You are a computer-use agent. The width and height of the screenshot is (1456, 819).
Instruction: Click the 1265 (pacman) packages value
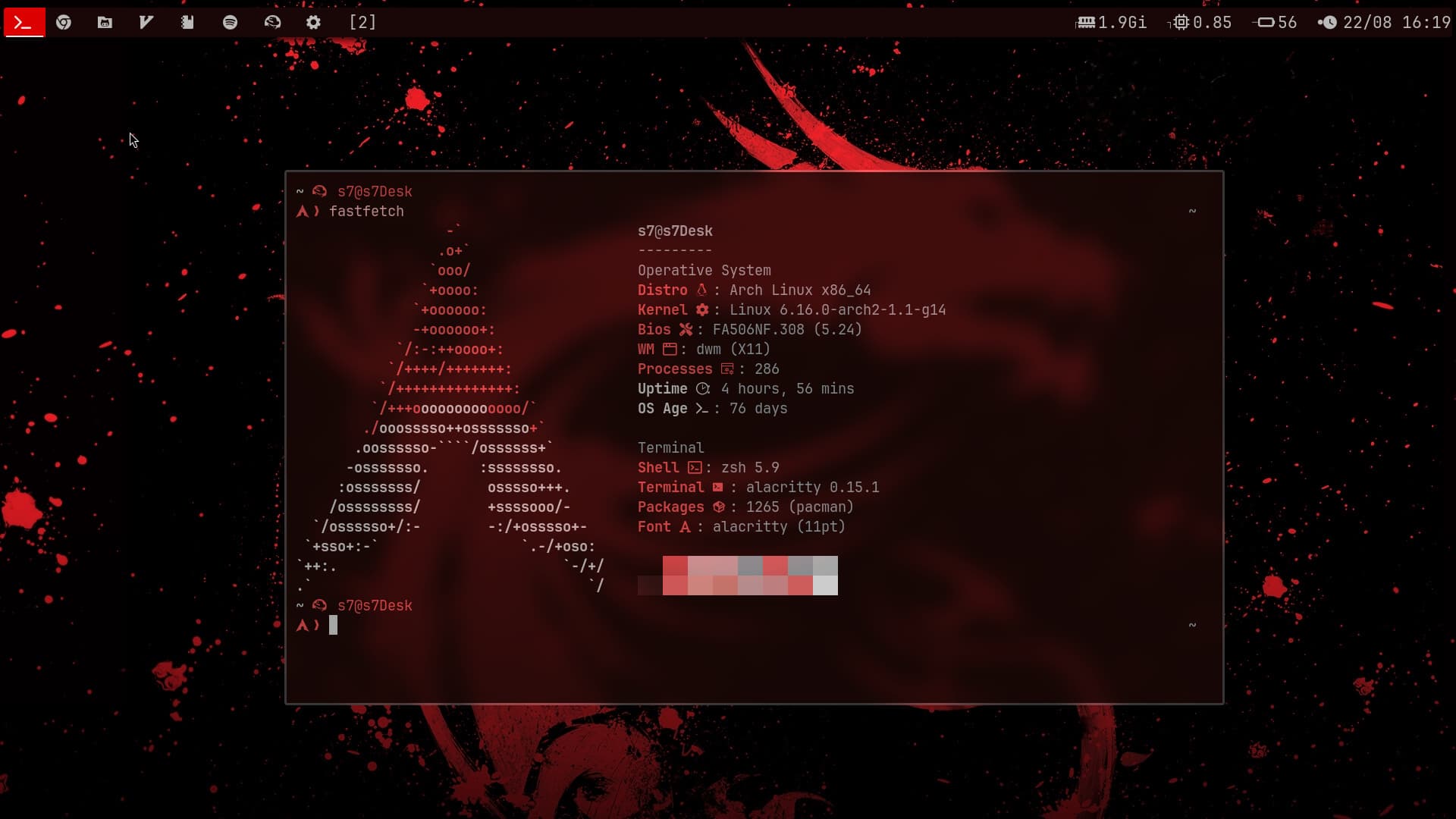tap(800, 507)
